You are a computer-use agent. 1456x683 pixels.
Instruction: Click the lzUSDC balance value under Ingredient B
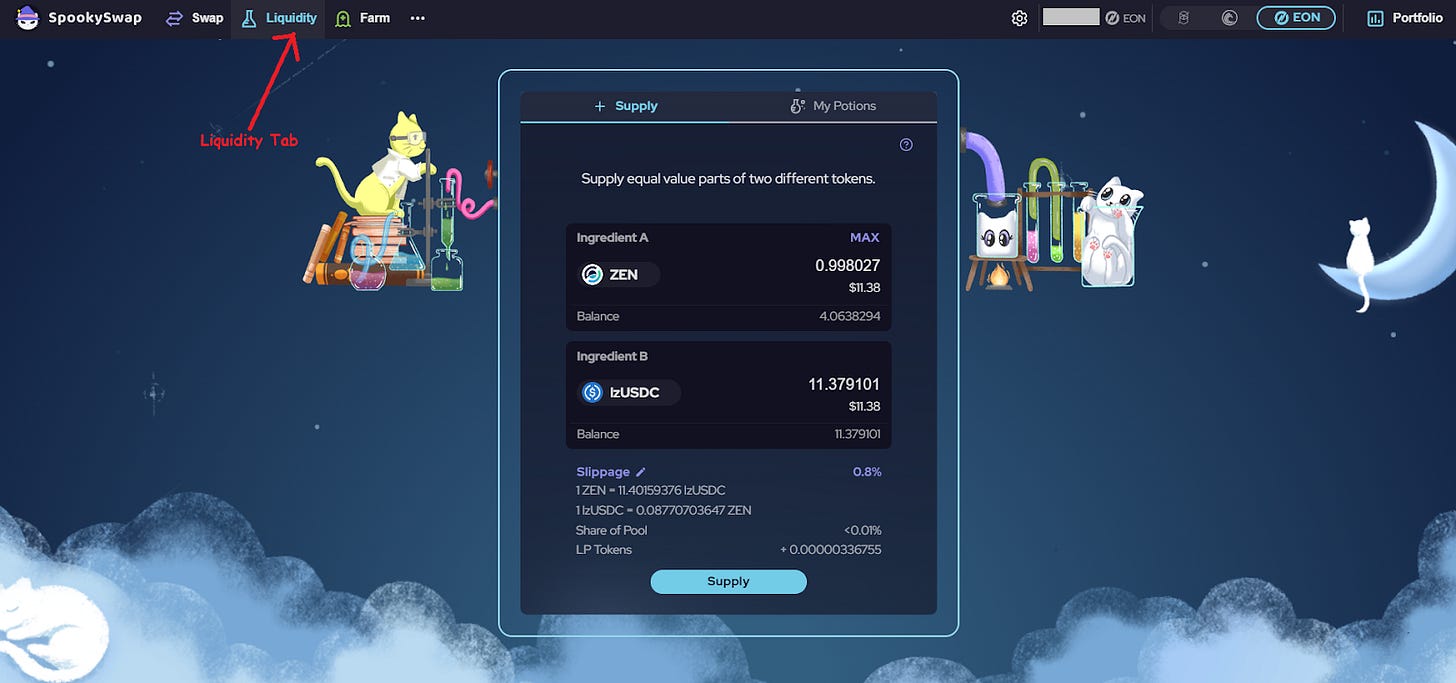[857, 434]
